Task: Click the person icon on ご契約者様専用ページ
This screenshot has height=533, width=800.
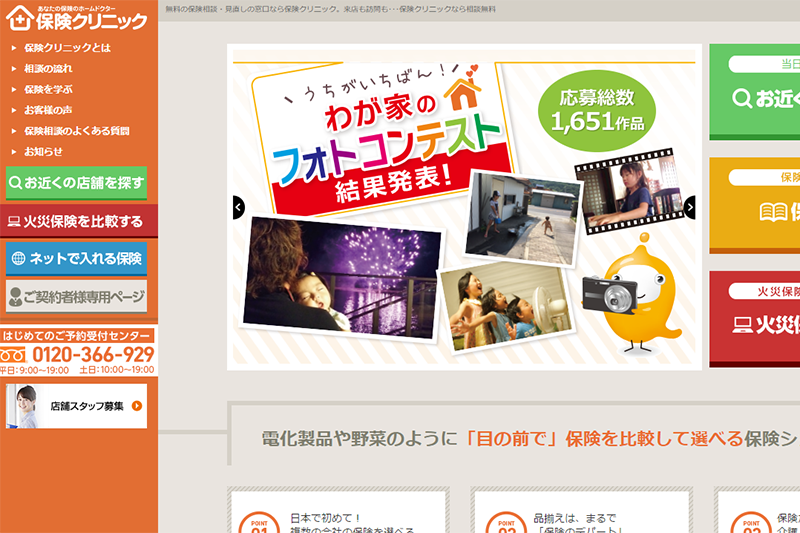Action: click(15, 297)
